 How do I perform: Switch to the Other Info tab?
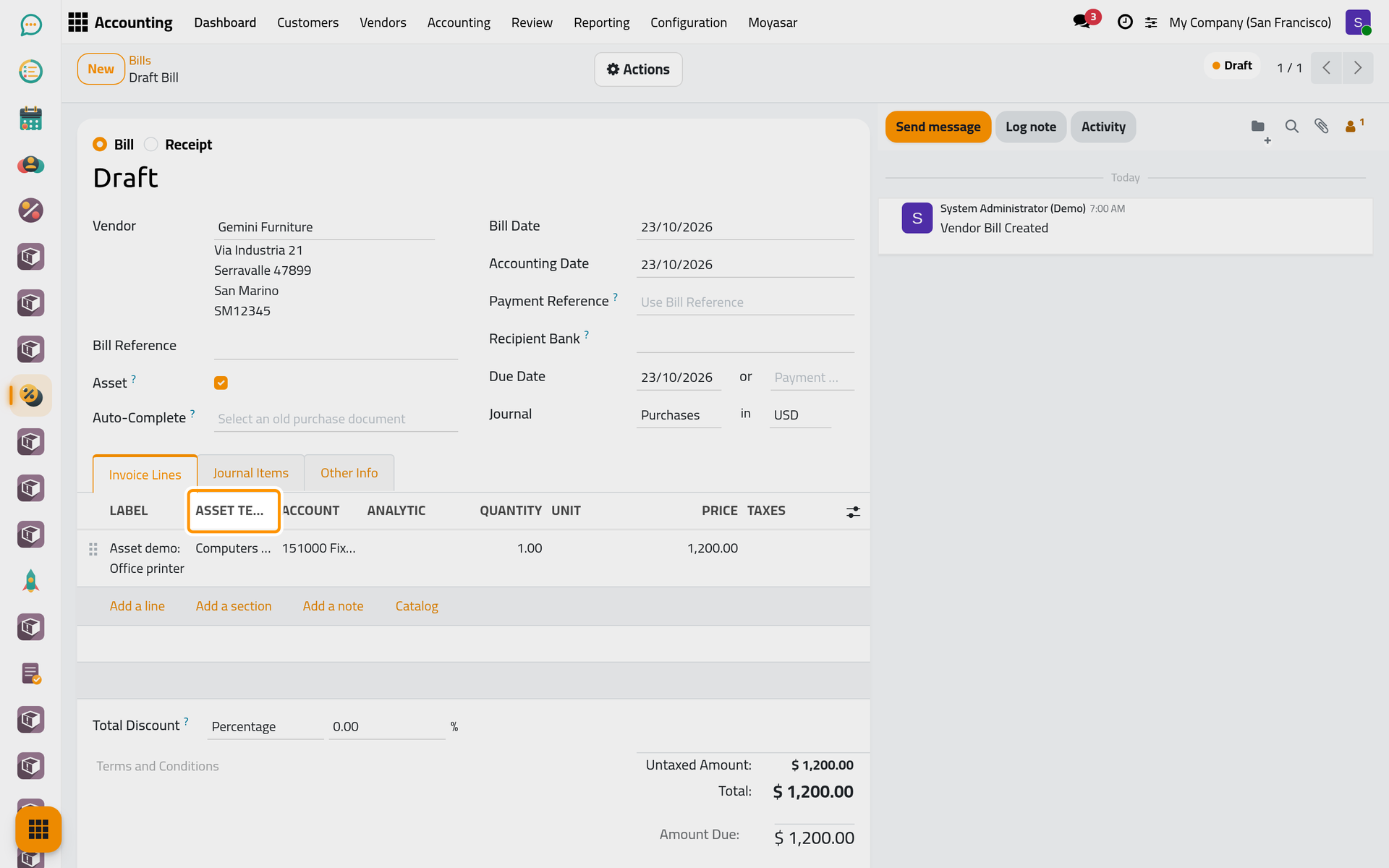349,473
